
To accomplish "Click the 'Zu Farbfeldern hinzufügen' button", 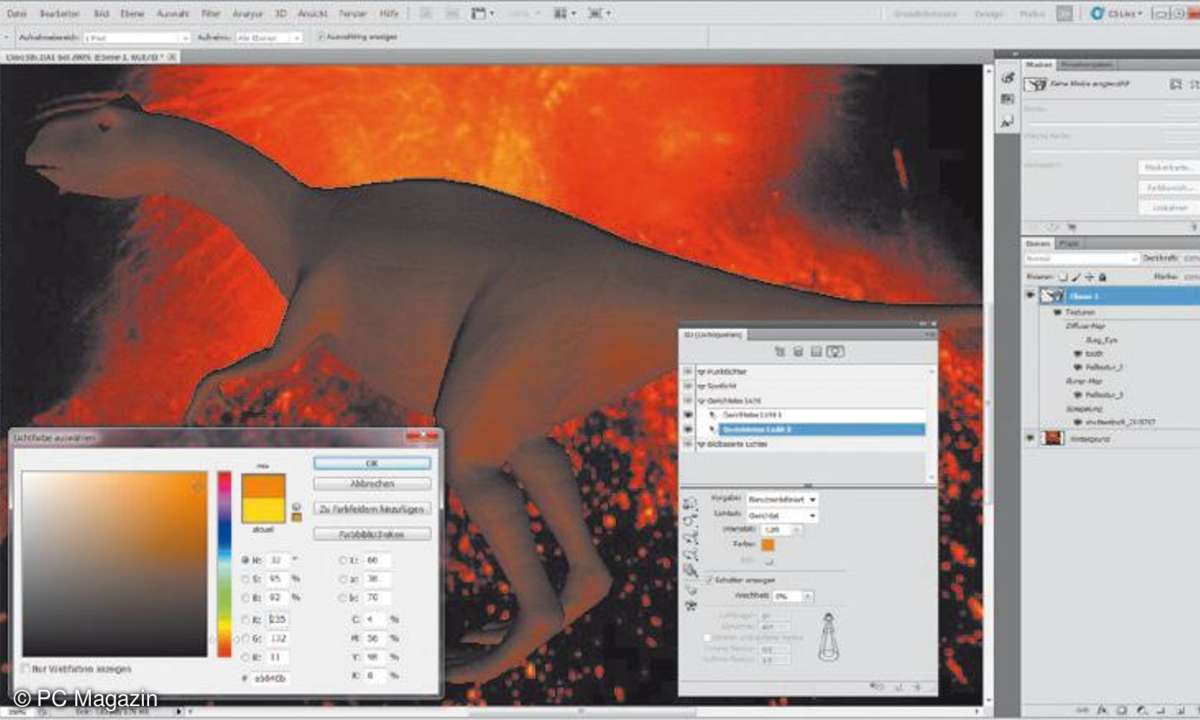I will pyautogui.click(x=372, y=509).
